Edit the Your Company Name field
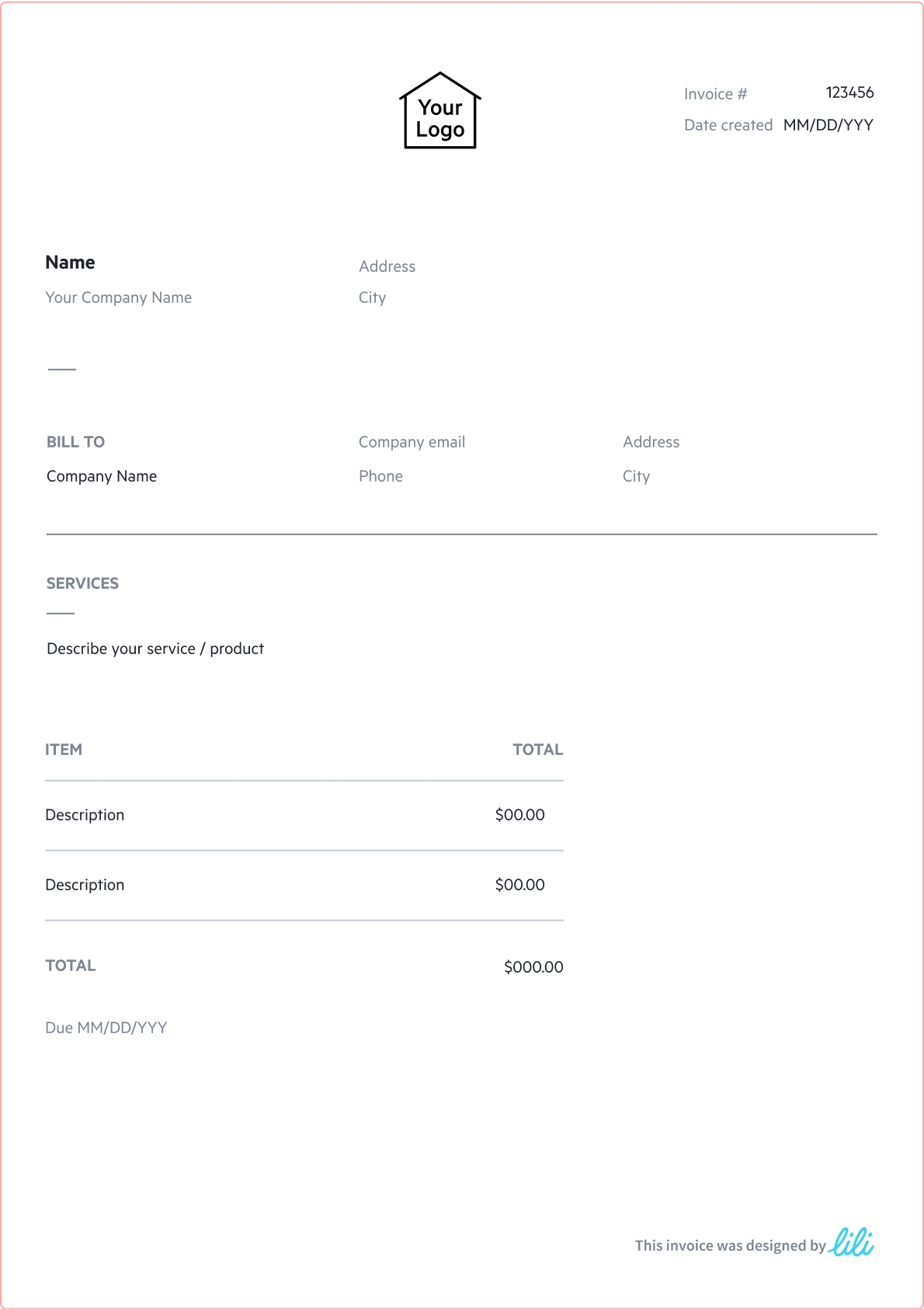Image resolution: width=924 pixels, height=1309 pixels. click(118, 298)
